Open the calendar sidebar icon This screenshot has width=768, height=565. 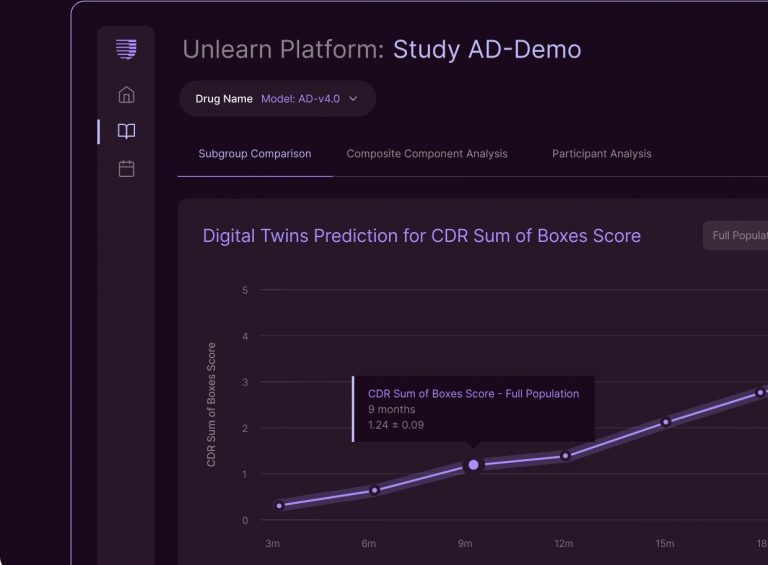126,168
